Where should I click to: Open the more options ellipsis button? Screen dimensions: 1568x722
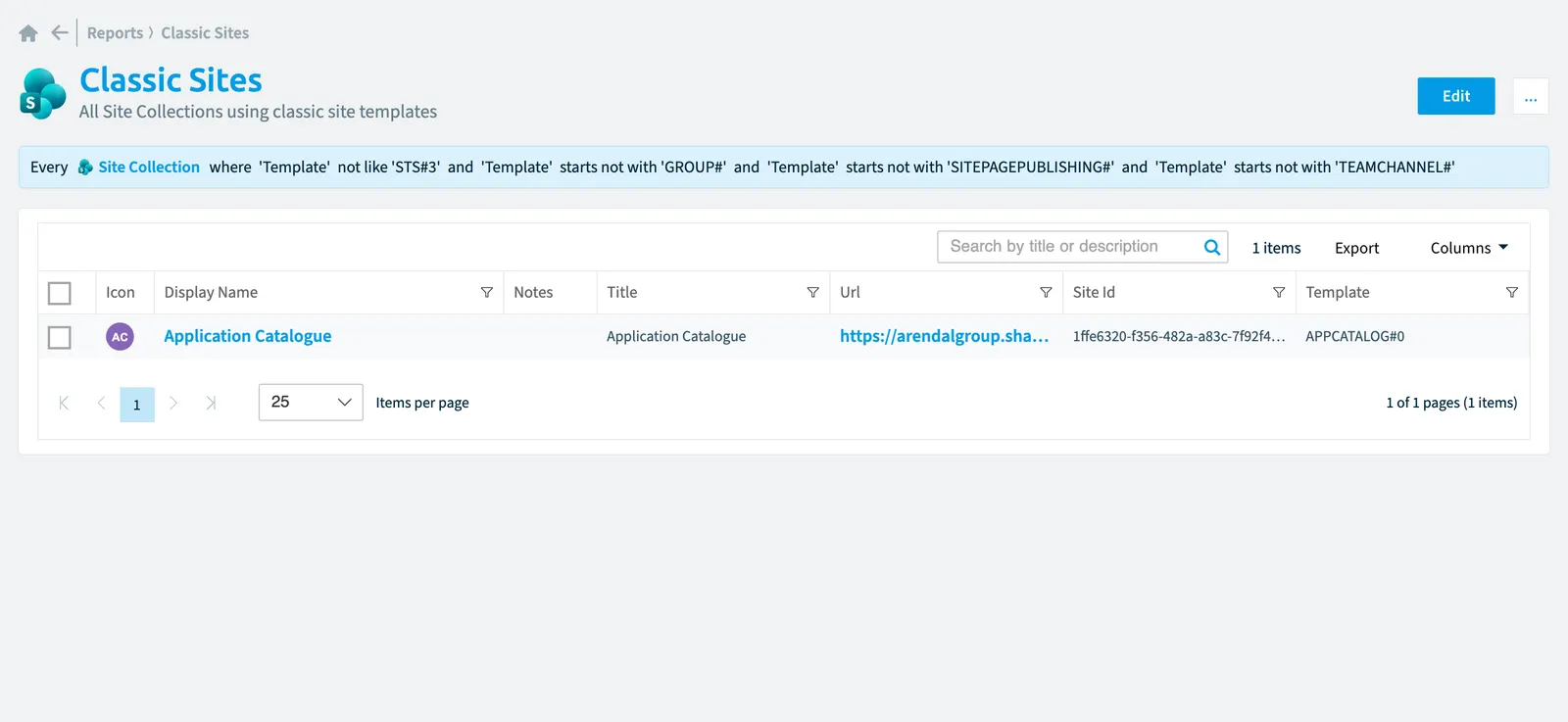pos(1531,96)
